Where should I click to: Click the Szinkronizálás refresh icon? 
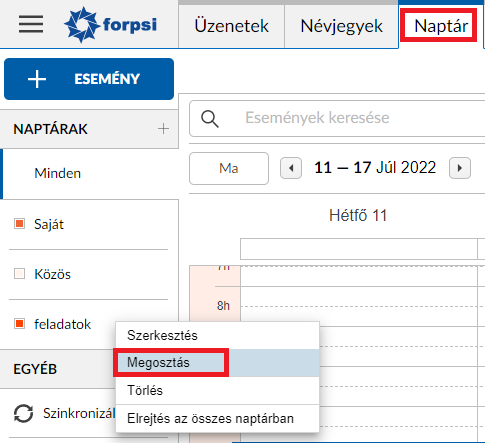tap(23, 413)
